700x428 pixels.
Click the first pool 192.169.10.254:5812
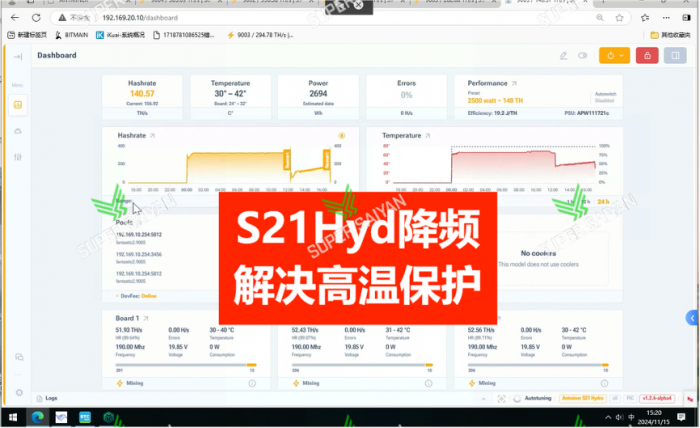(x=139, y=235)
